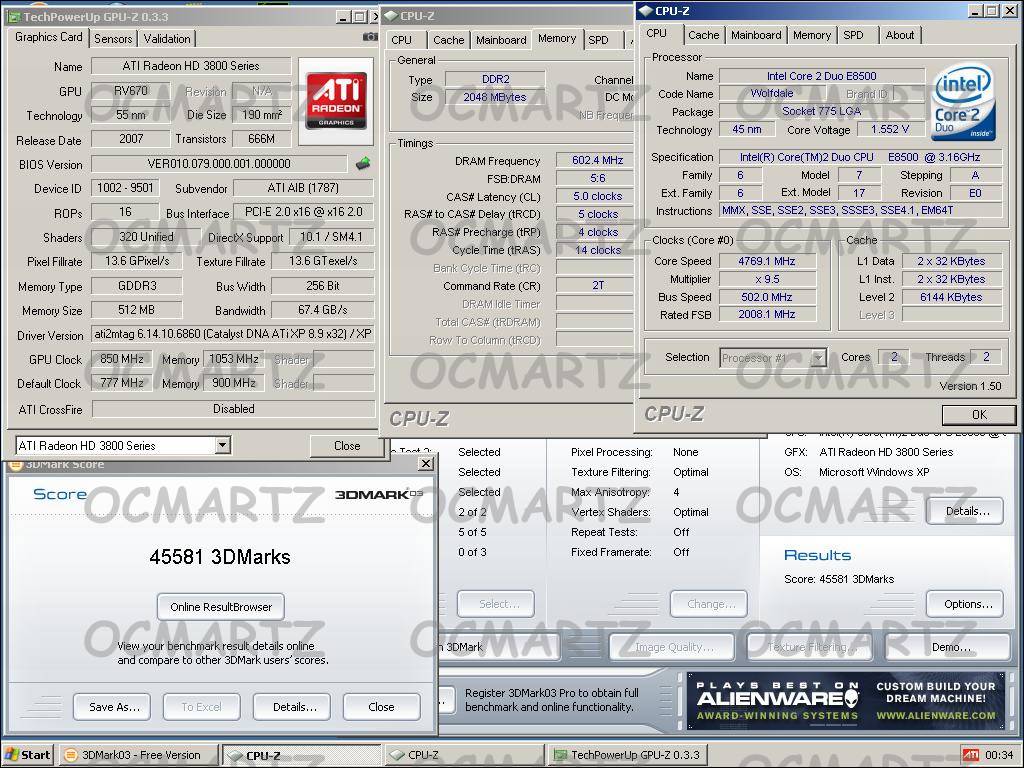Click Details button in 3DMark system panel
This screenshot has height=768, width=1024.
[x=967, y=511]
